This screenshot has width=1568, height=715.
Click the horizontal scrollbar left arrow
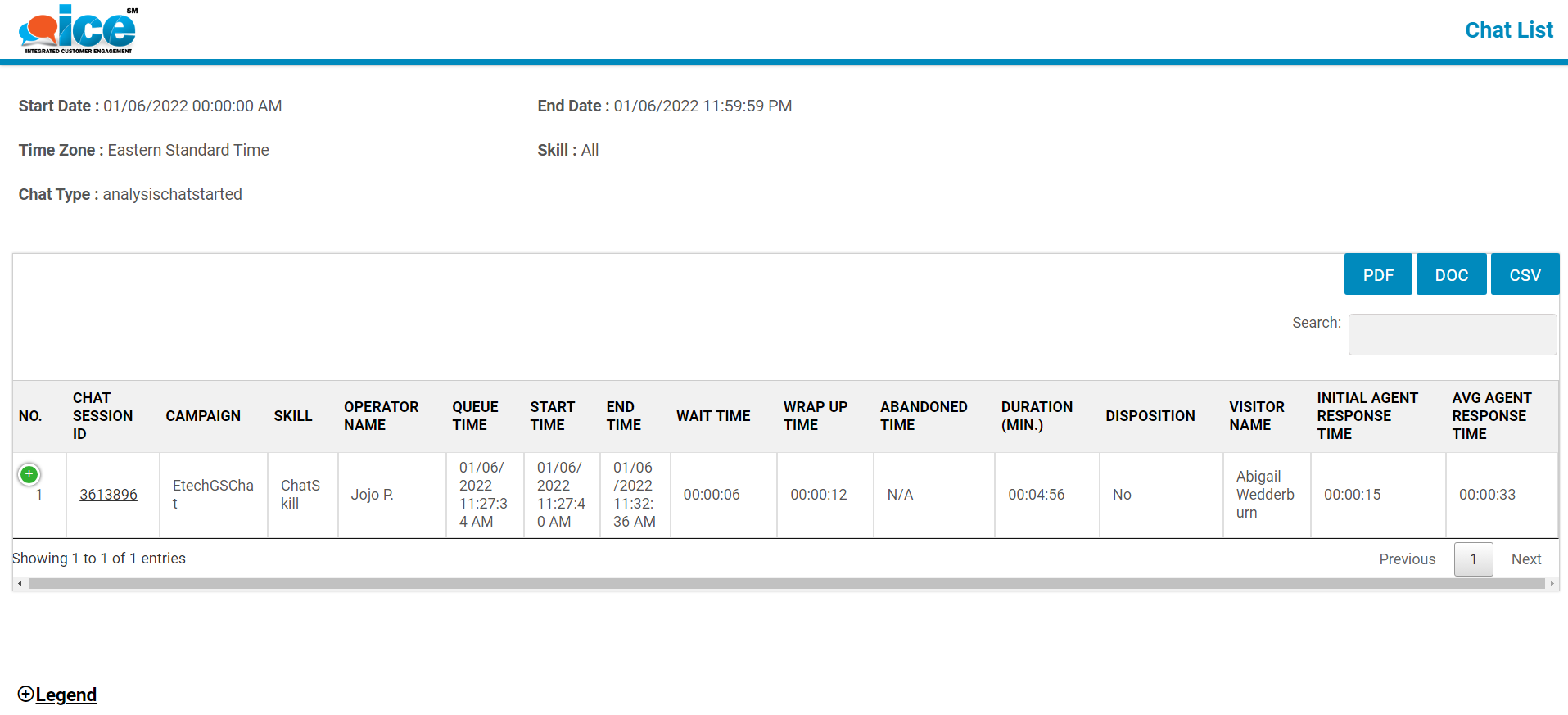[x=20, y=584]
